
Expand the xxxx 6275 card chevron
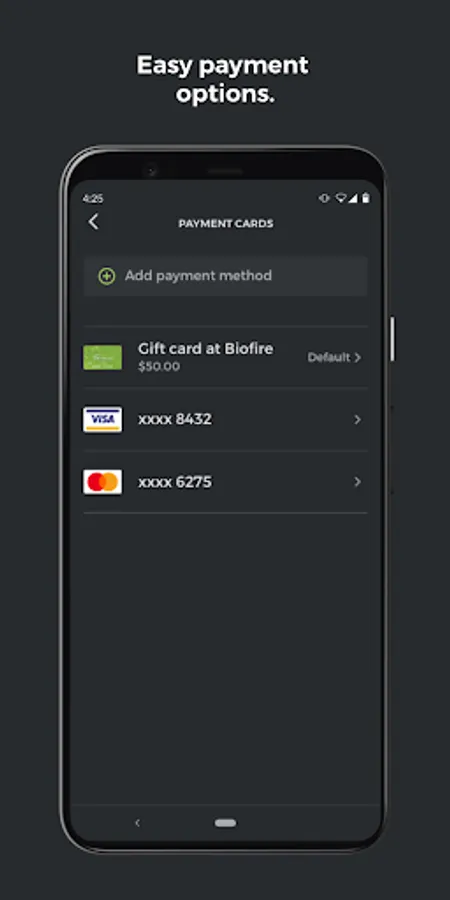click(x=358, y=482)
